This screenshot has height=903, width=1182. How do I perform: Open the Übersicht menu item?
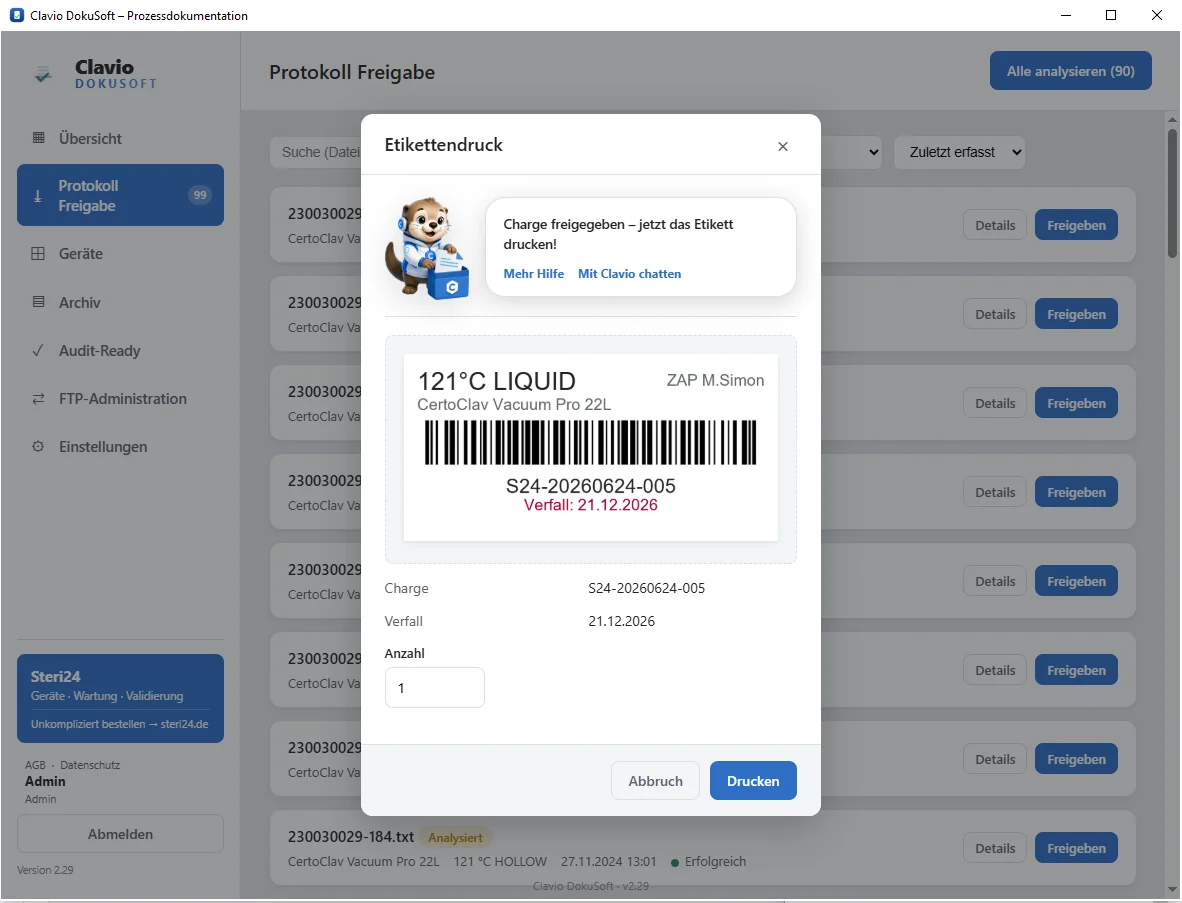point(120,139)
